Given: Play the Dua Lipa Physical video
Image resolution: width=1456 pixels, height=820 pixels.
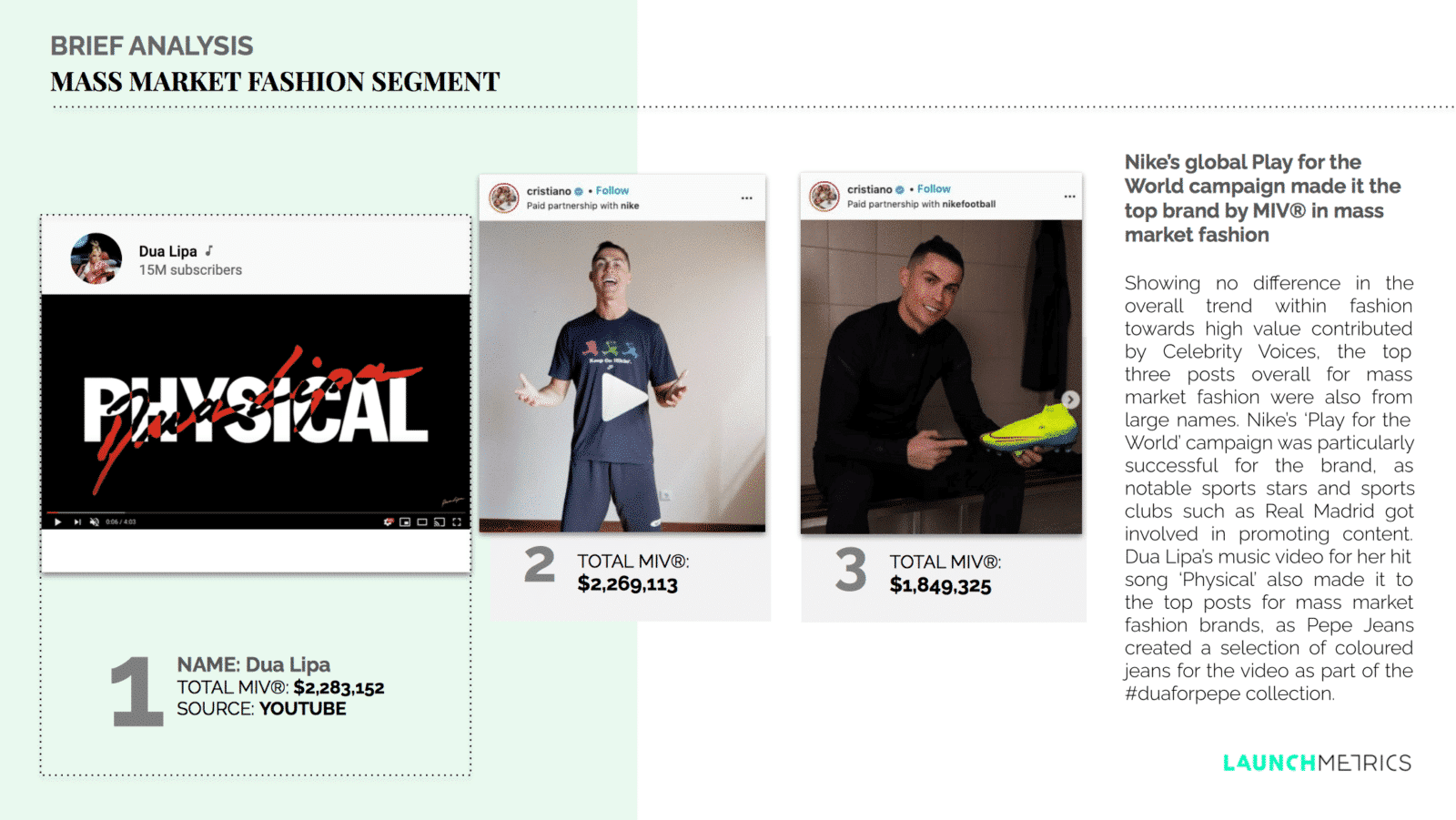Looking at the screenshot, I should tap(58, 521).
